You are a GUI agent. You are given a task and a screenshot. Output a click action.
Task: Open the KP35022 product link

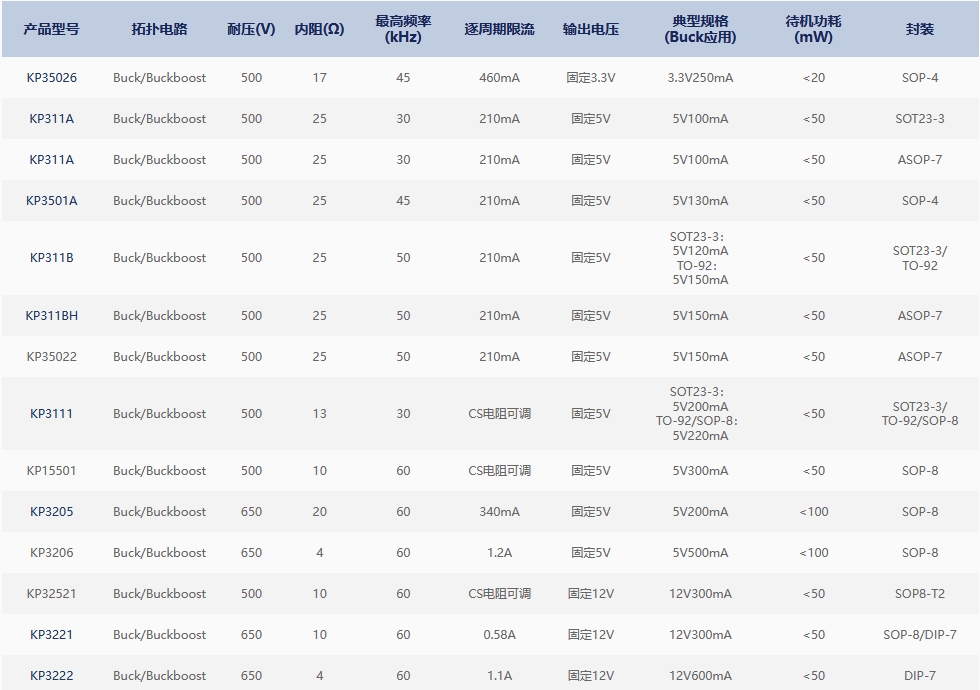pos(51,356)
